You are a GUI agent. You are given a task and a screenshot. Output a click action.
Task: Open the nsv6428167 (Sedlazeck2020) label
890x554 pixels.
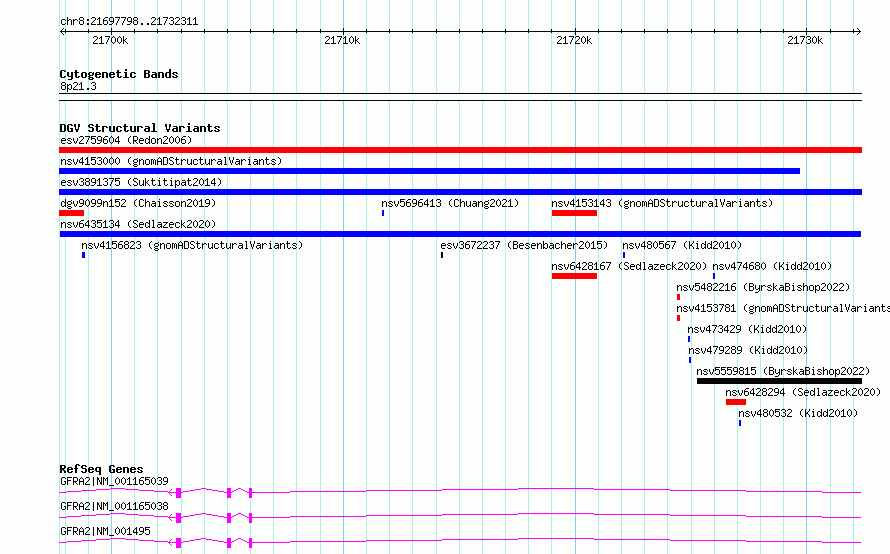(629, 266)
